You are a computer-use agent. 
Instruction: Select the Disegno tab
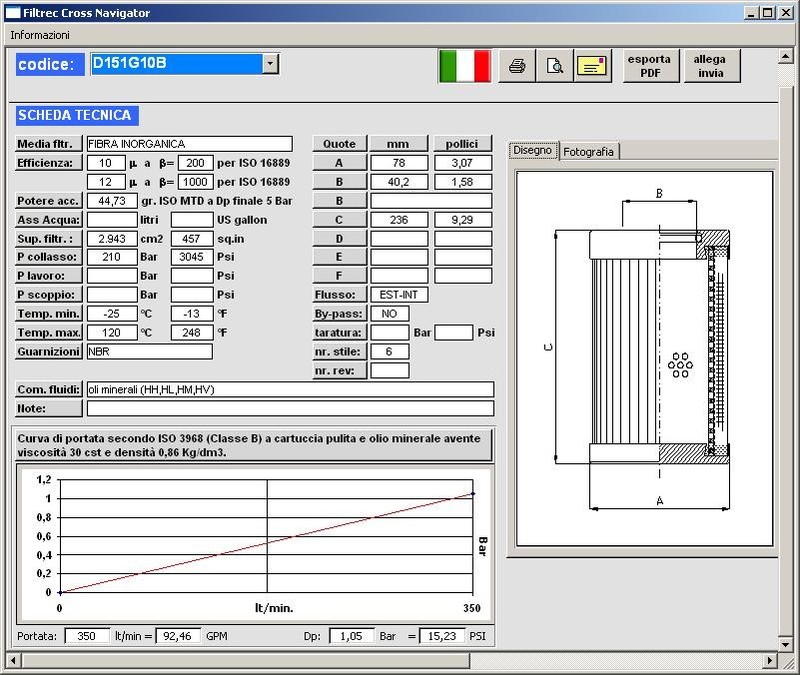click(x=532, y=150)
